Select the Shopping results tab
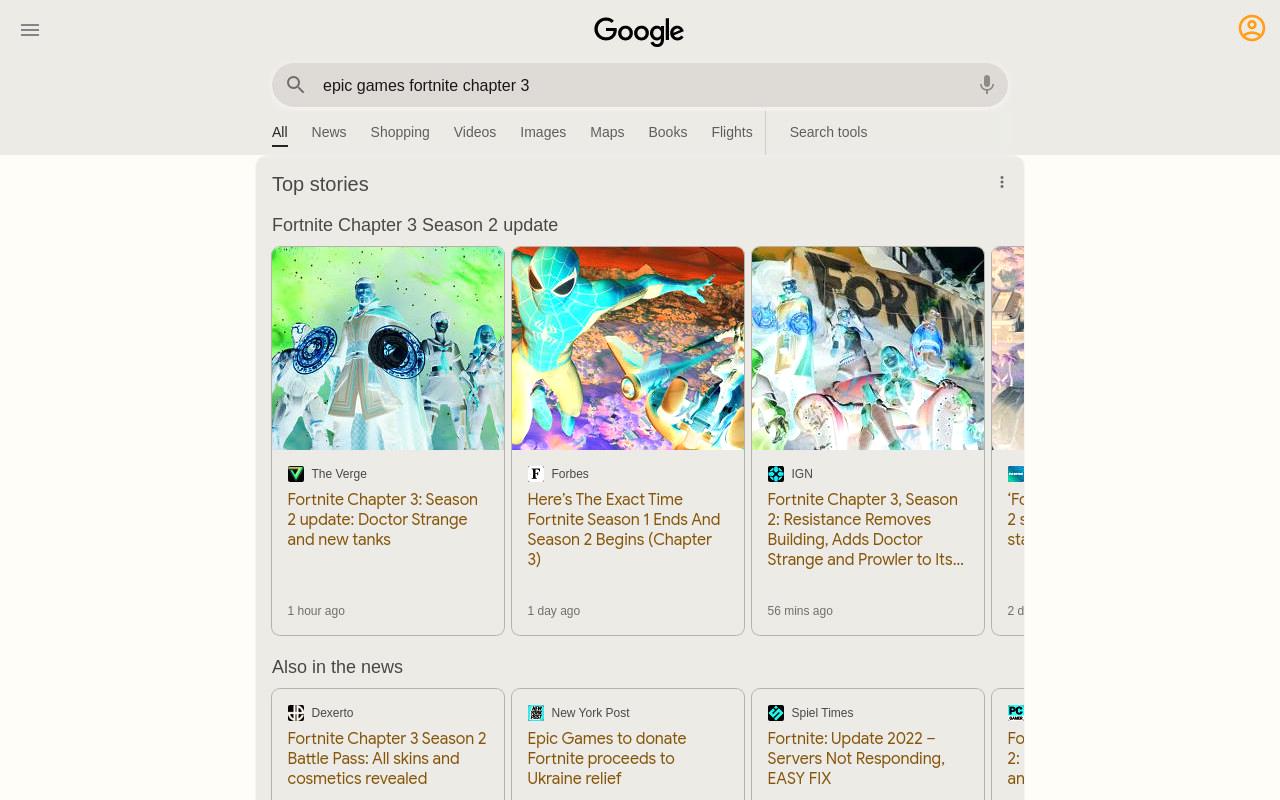The height and width of the screenshot is (800, 1280). (400, 132)
